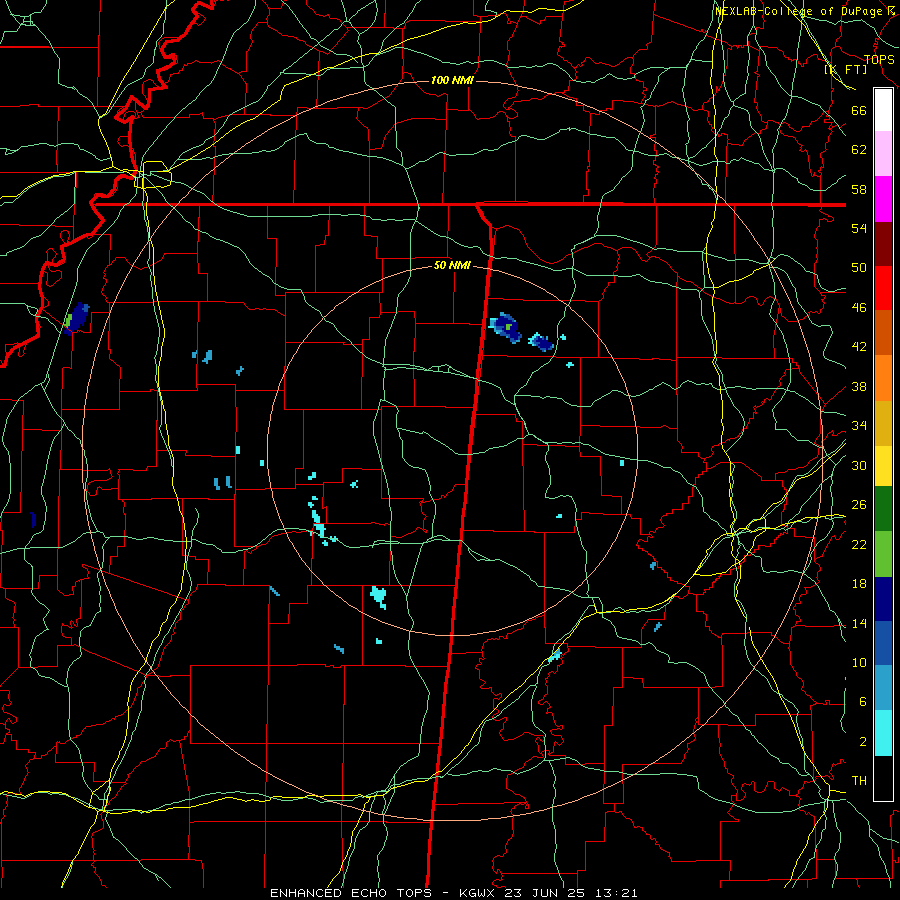
Task: Click the "50" legend value
Action: tap(859, 267)
